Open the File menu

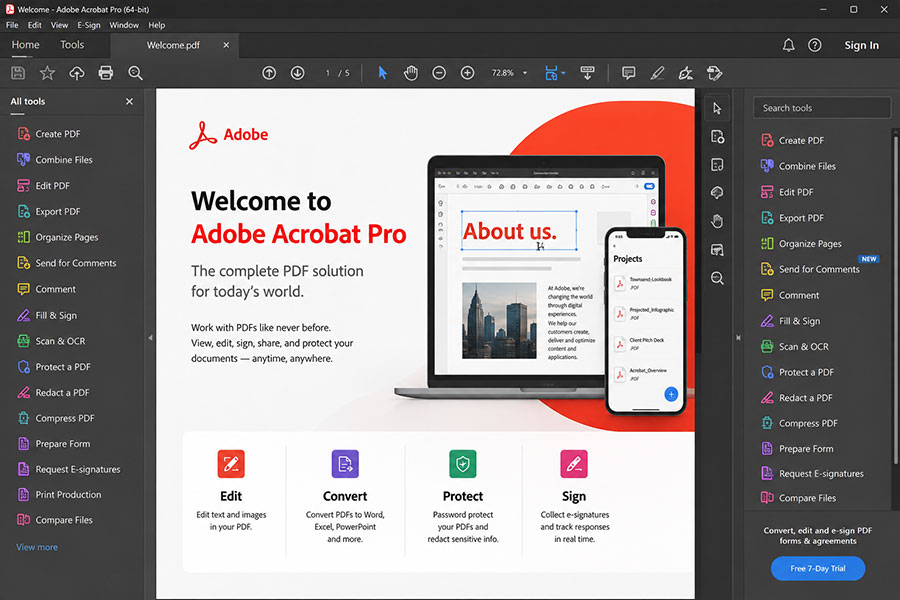(x=12, y=25)
